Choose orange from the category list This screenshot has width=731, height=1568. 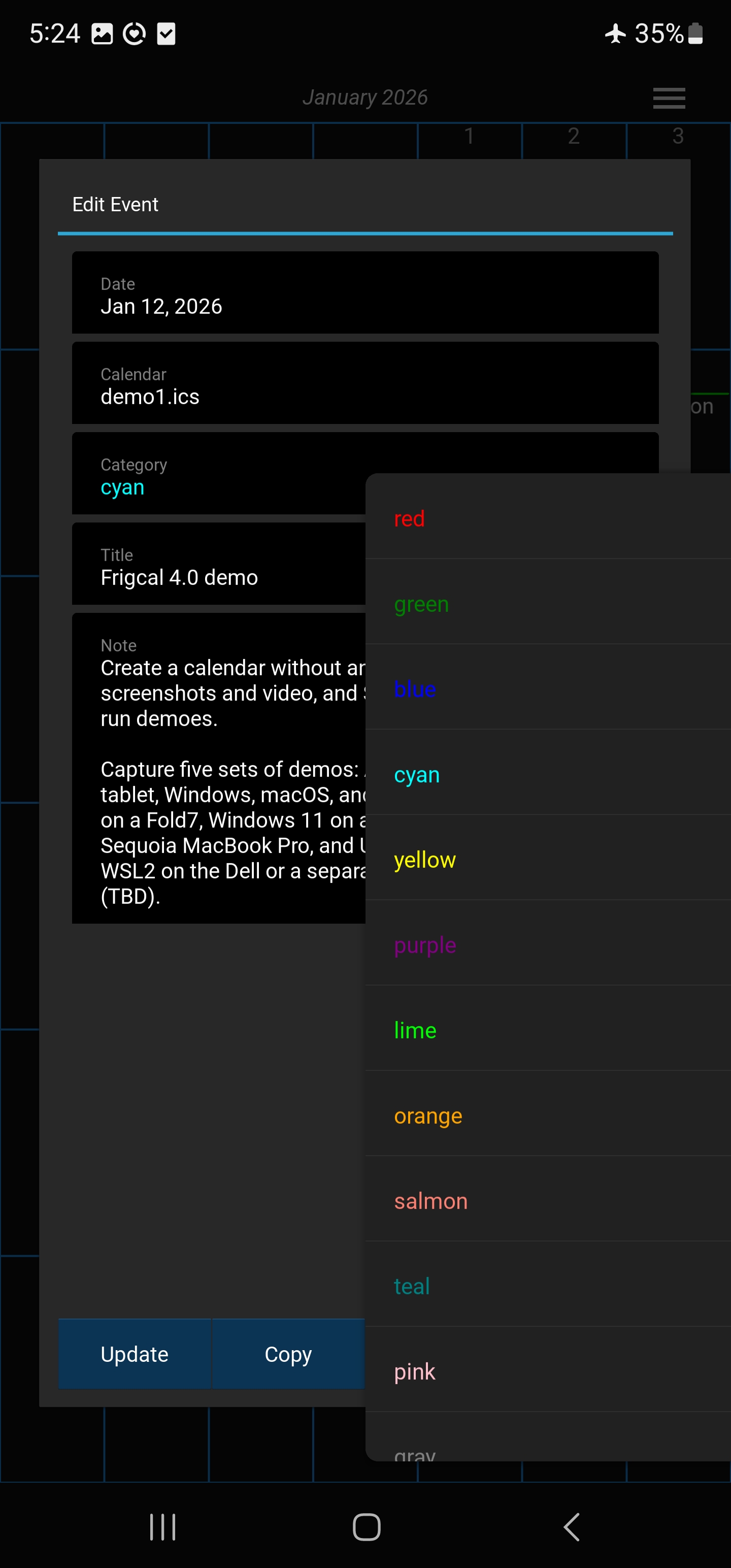point(548,1115)
